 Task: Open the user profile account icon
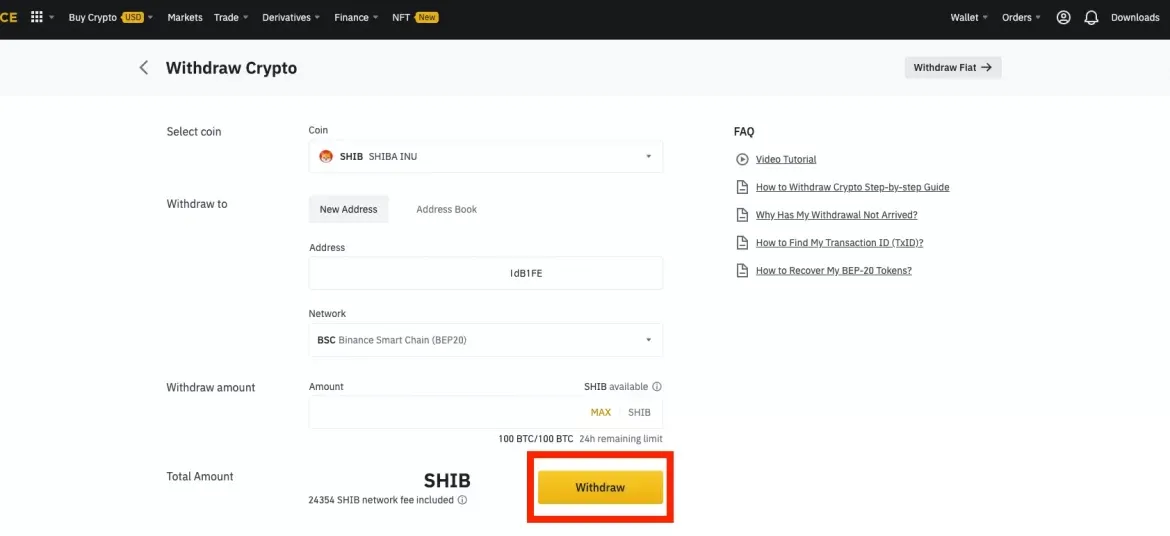click(1063, 17)
